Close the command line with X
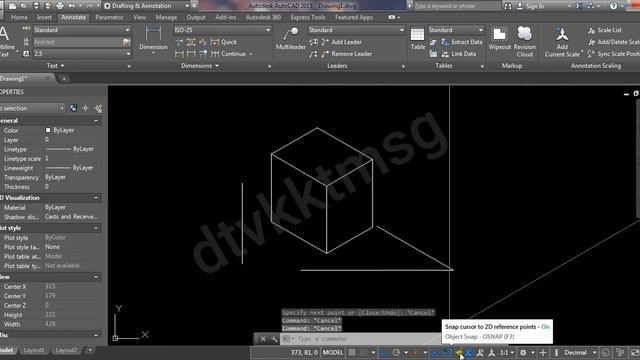The height and width of the screenshot is (360, 640). tap(263, 339)
